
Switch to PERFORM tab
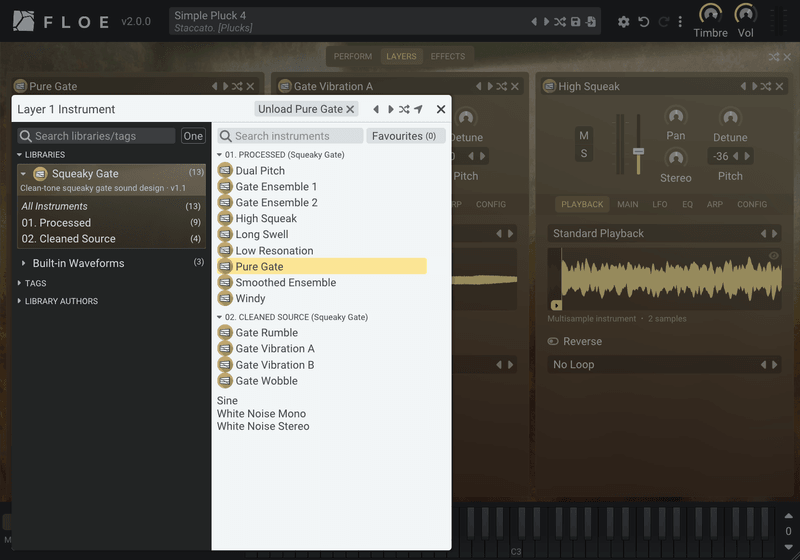click(353, 56)
